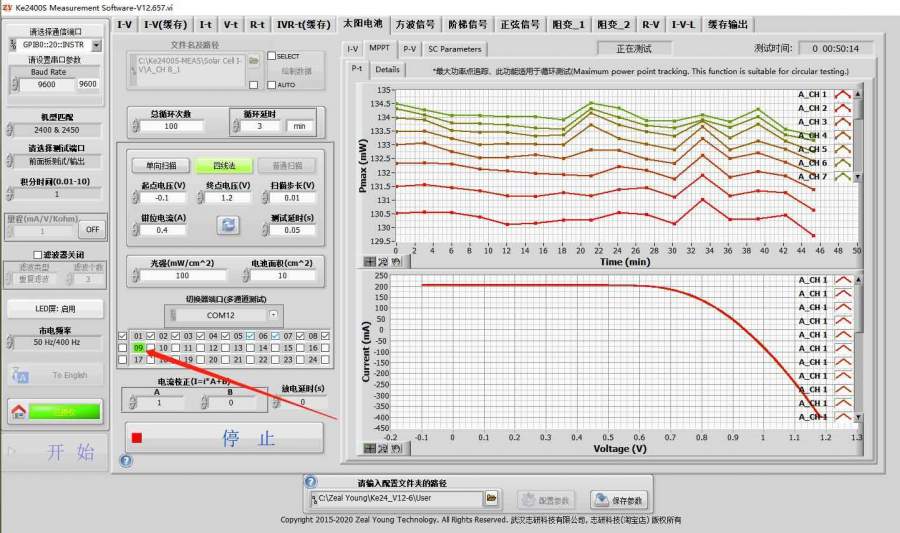Click the Pmax legend scrollbar down arrow
900x533 pixels.
pos(858,177)
